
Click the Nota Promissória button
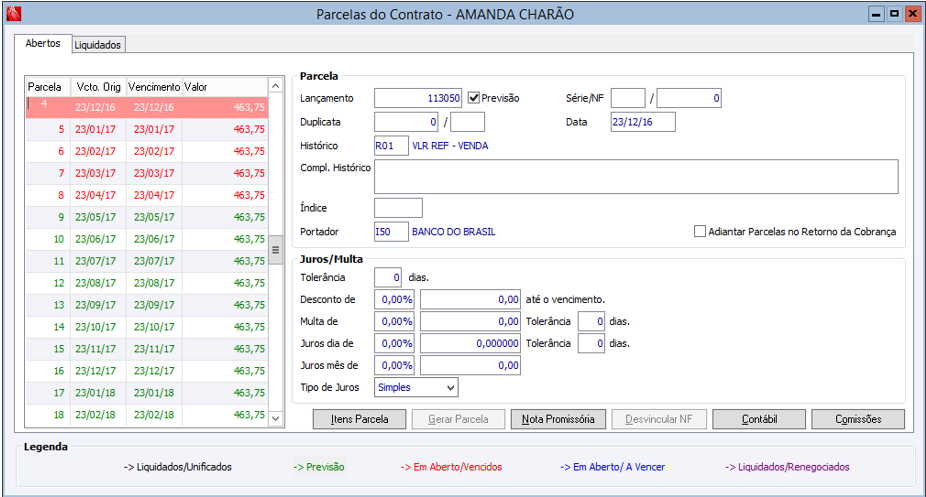(558, 419)
